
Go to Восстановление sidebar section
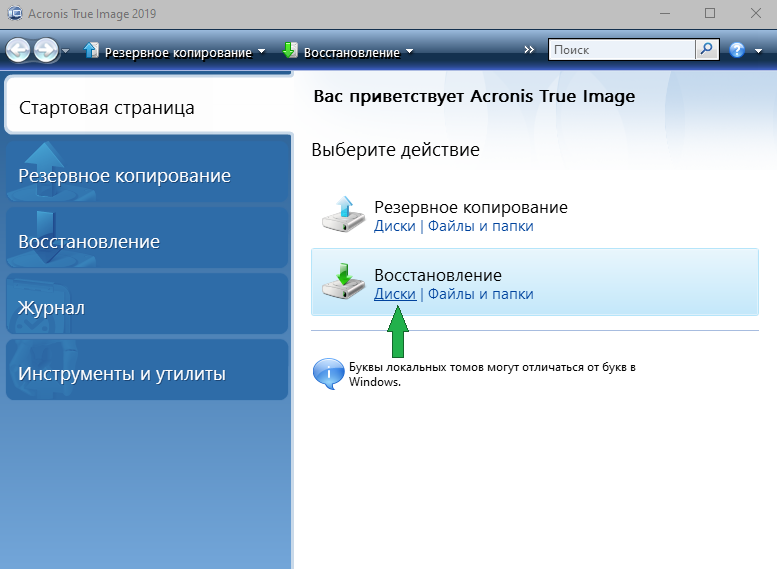147,242
